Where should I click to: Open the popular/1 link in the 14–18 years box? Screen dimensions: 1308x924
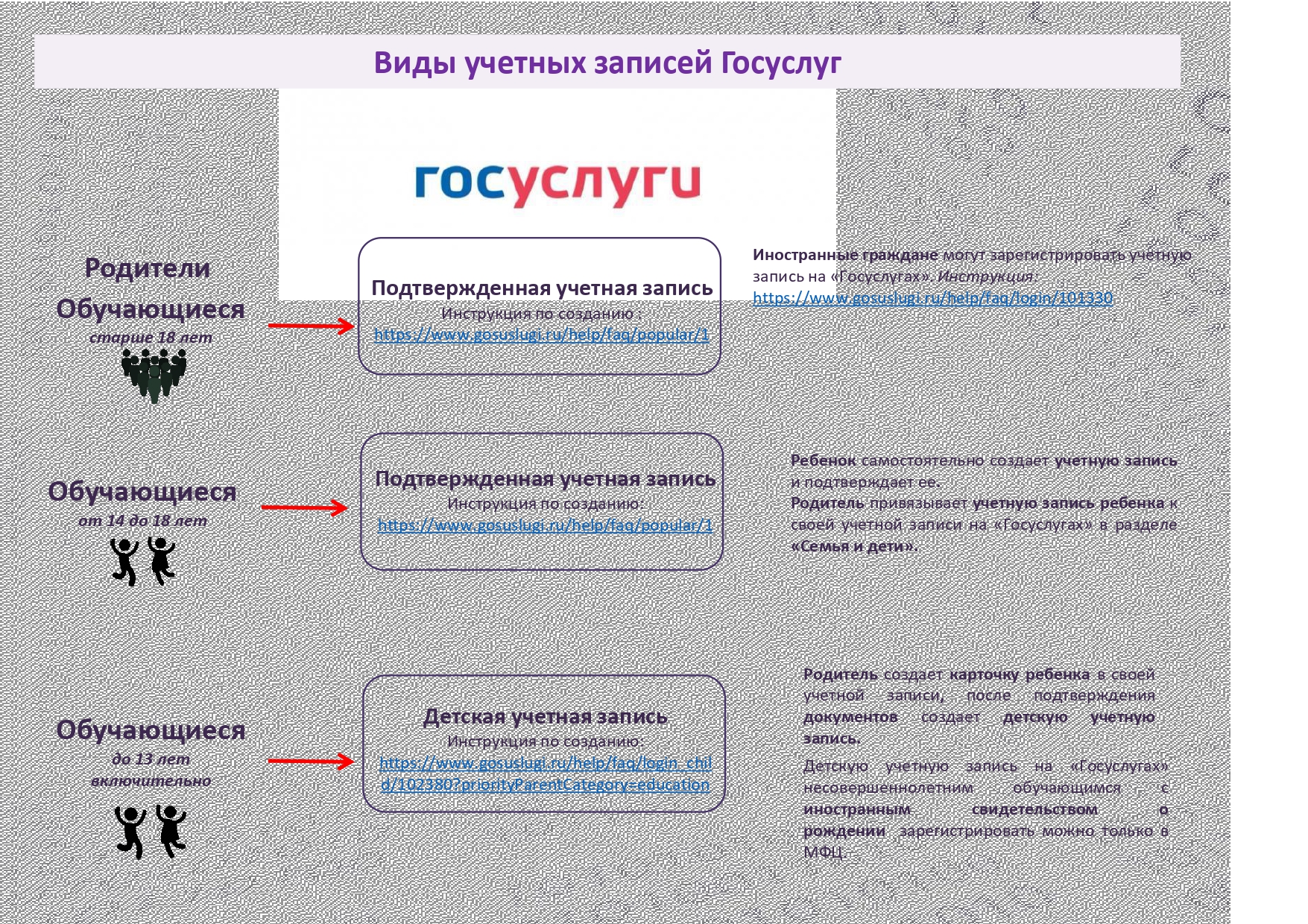click(545, 525)
